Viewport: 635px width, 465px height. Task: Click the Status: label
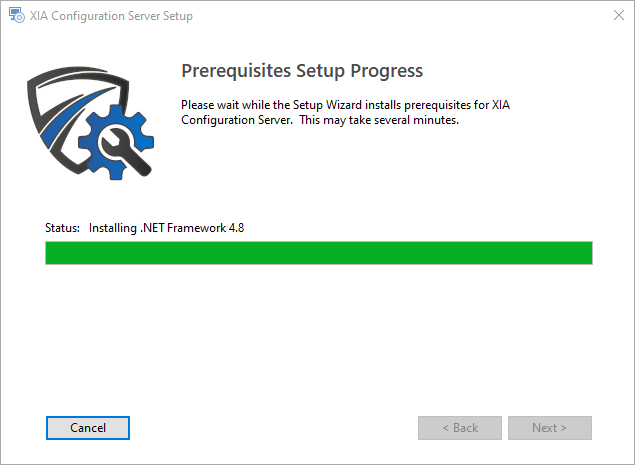pos(62,228)
